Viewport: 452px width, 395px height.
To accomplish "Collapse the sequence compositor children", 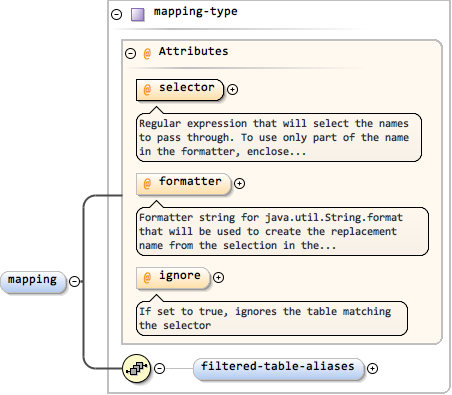I will point(160,368).
